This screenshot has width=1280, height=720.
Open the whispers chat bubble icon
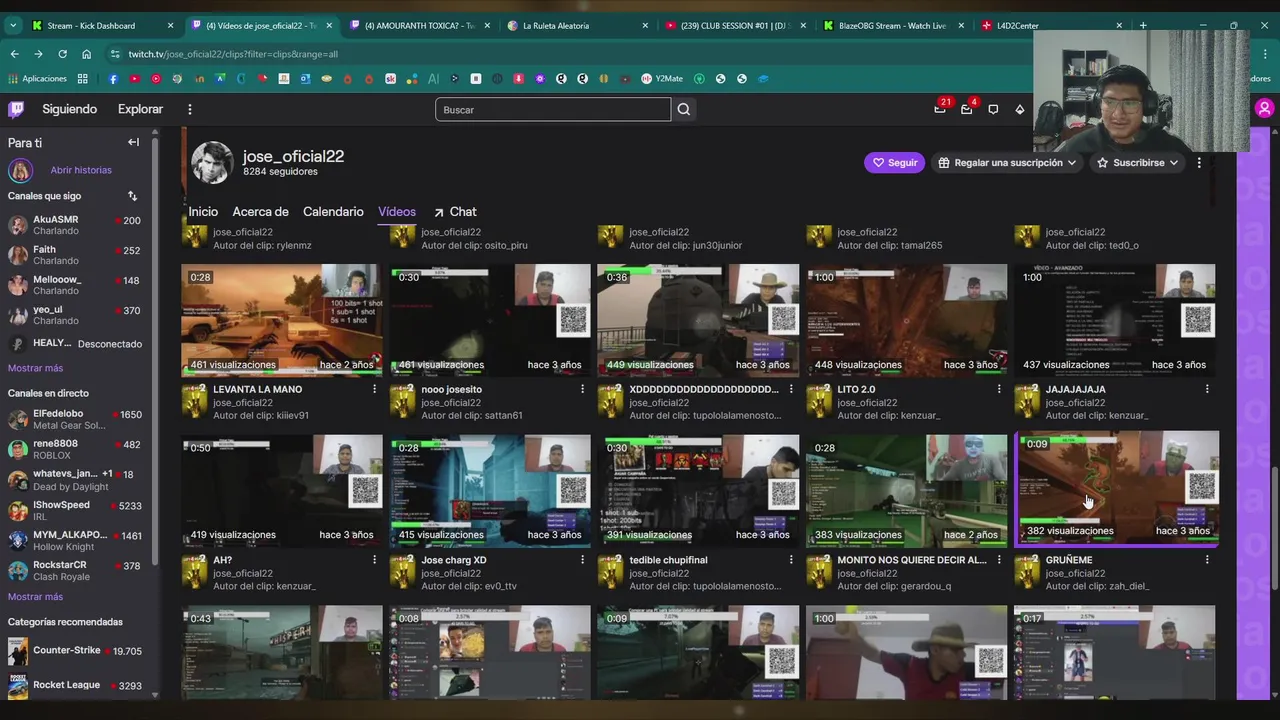(993, 109)
